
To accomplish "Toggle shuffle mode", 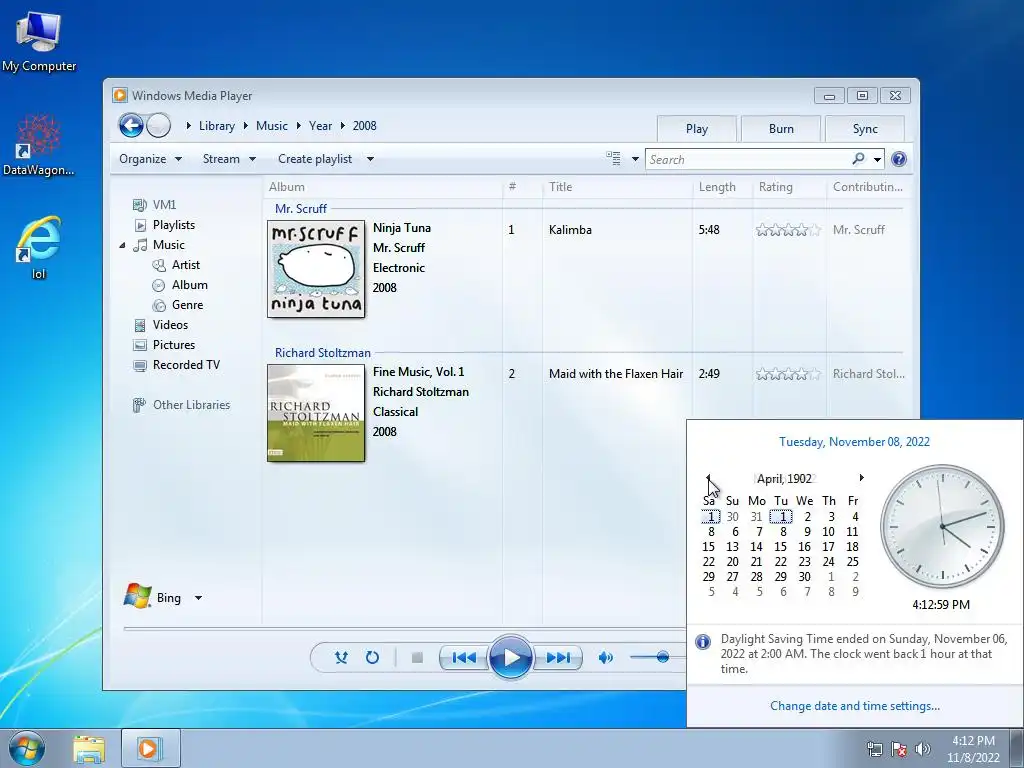I will [341, 657].
